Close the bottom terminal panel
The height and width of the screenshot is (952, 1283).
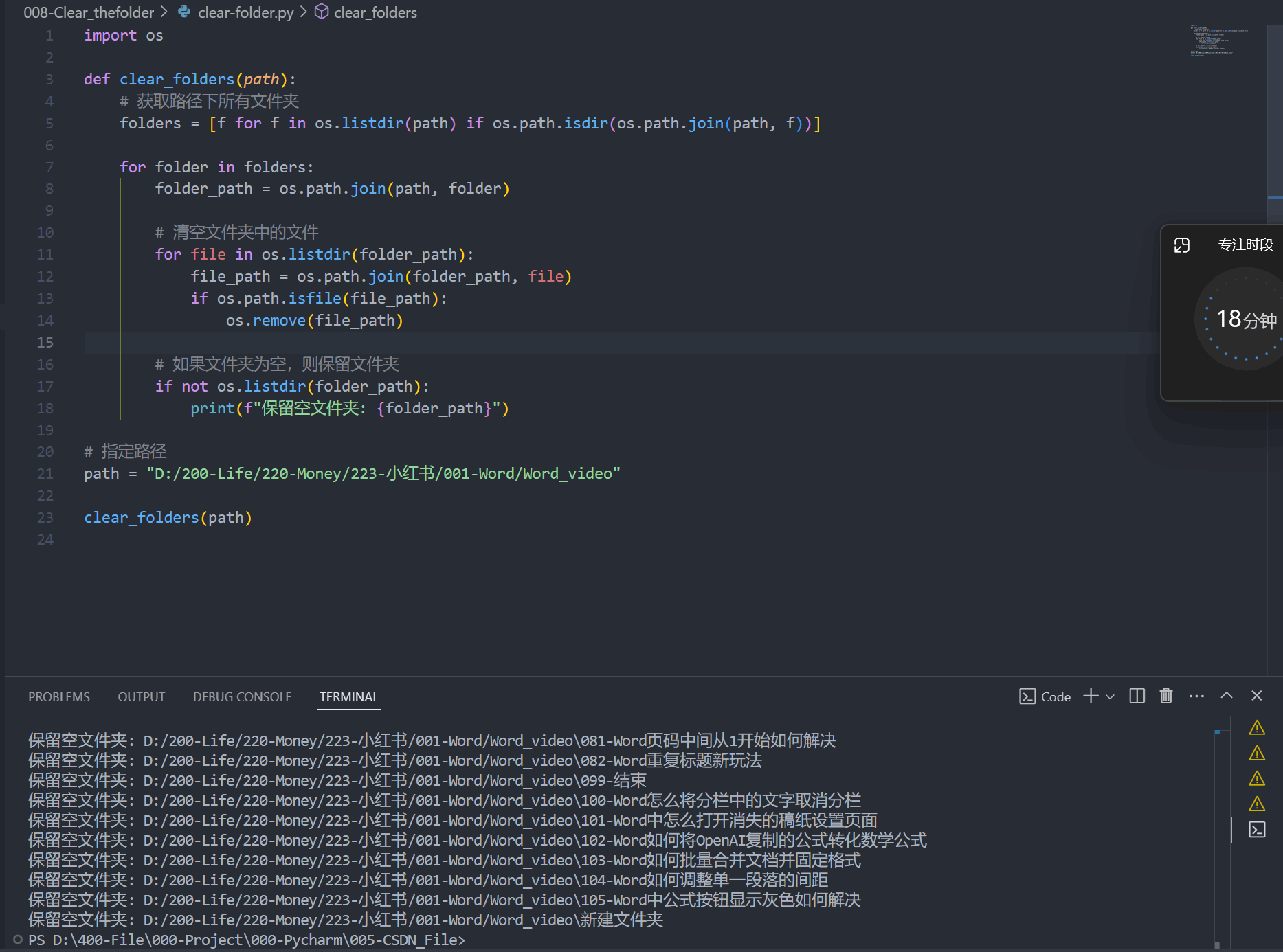pos(1257,696)
